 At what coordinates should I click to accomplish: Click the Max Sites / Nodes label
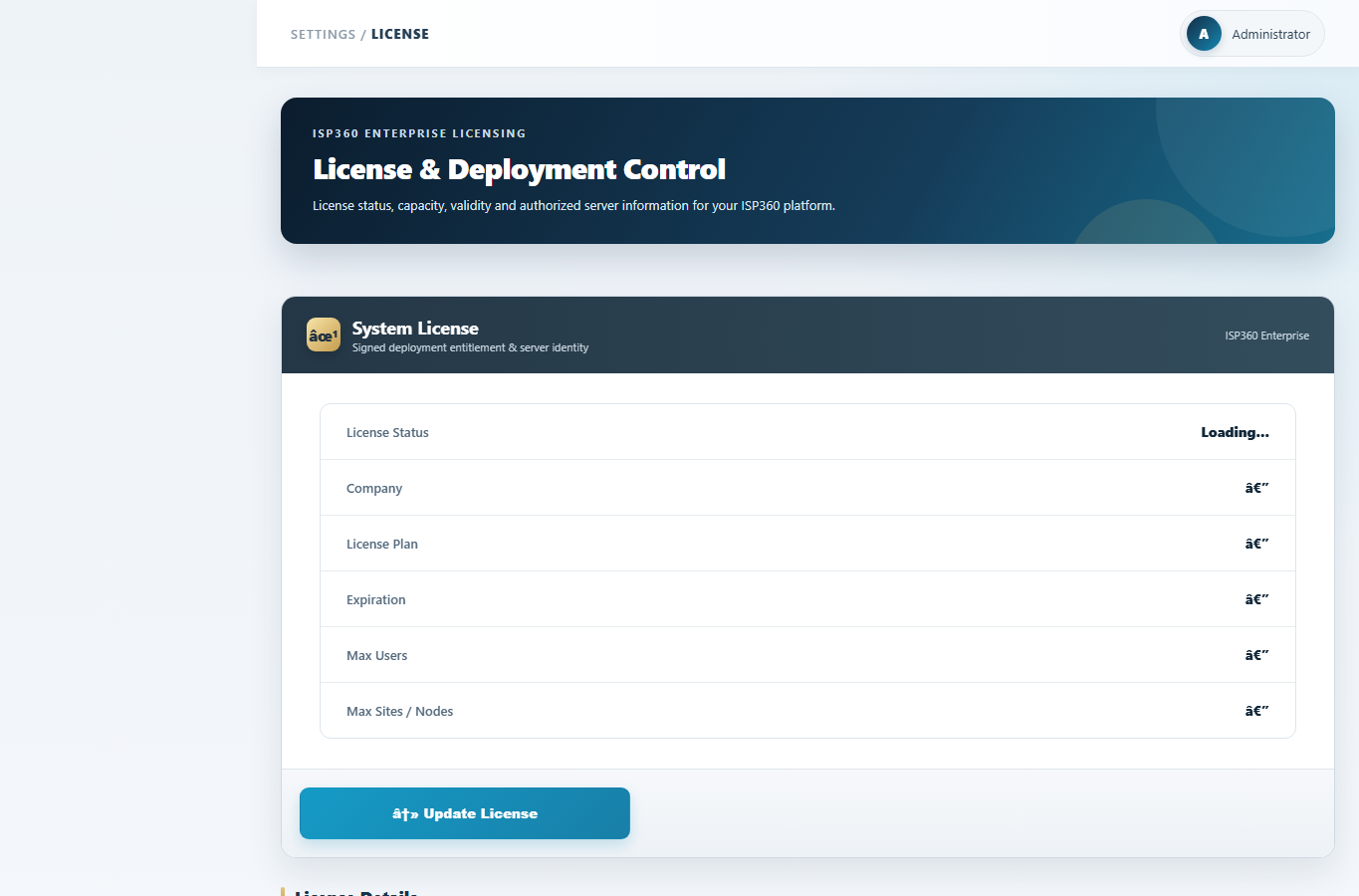pos(400,711)
